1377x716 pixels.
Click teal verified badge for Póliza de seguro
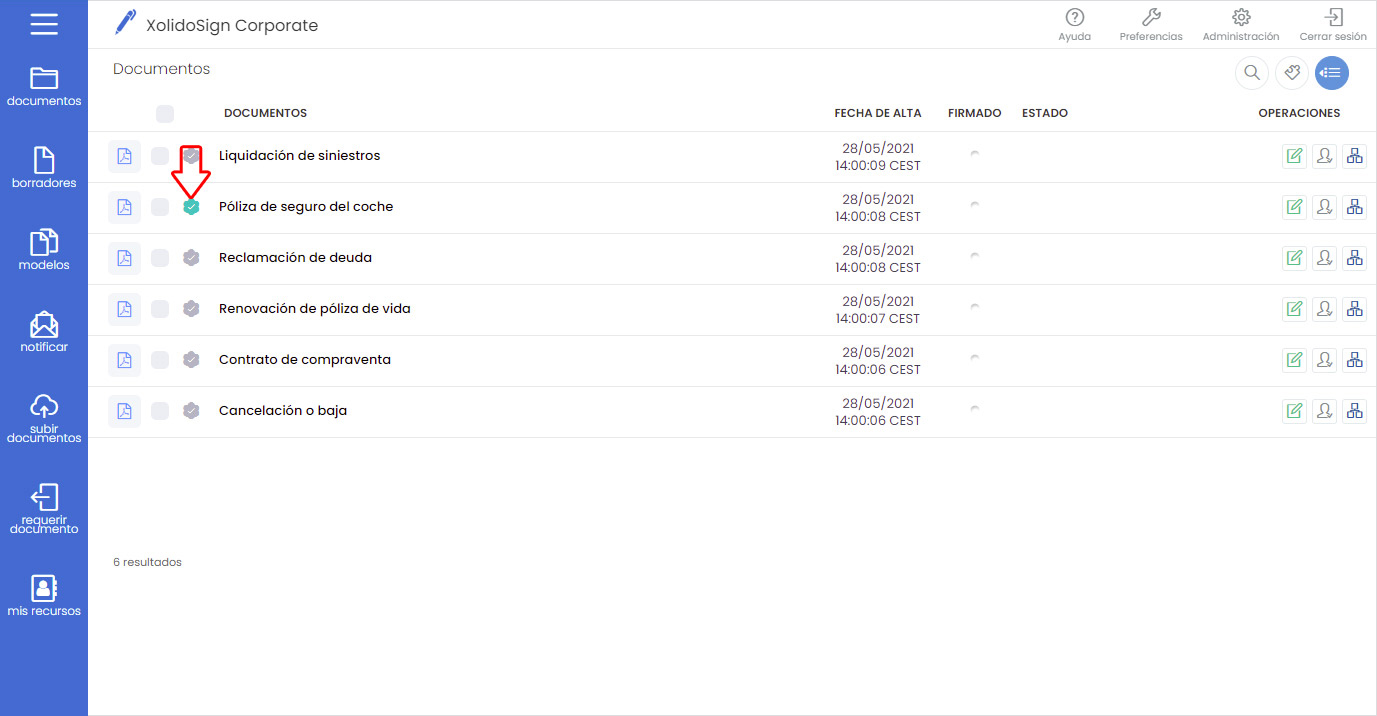191,207
